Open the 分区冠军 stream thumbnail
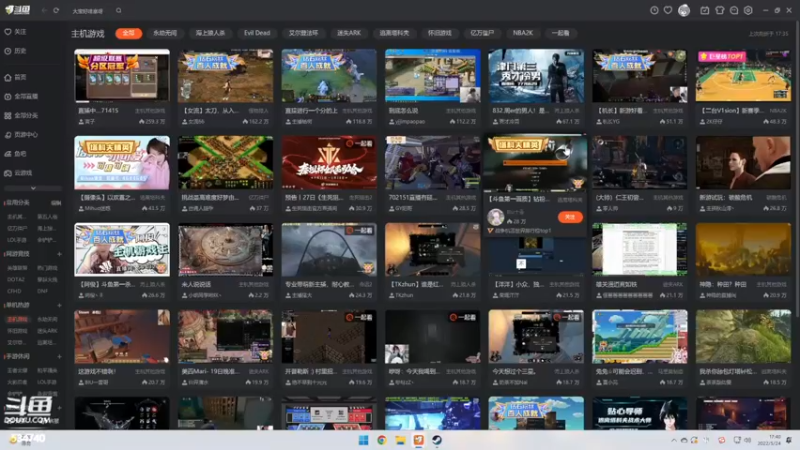The width and height of the screenshot is (800, 450). coord(122,76)
